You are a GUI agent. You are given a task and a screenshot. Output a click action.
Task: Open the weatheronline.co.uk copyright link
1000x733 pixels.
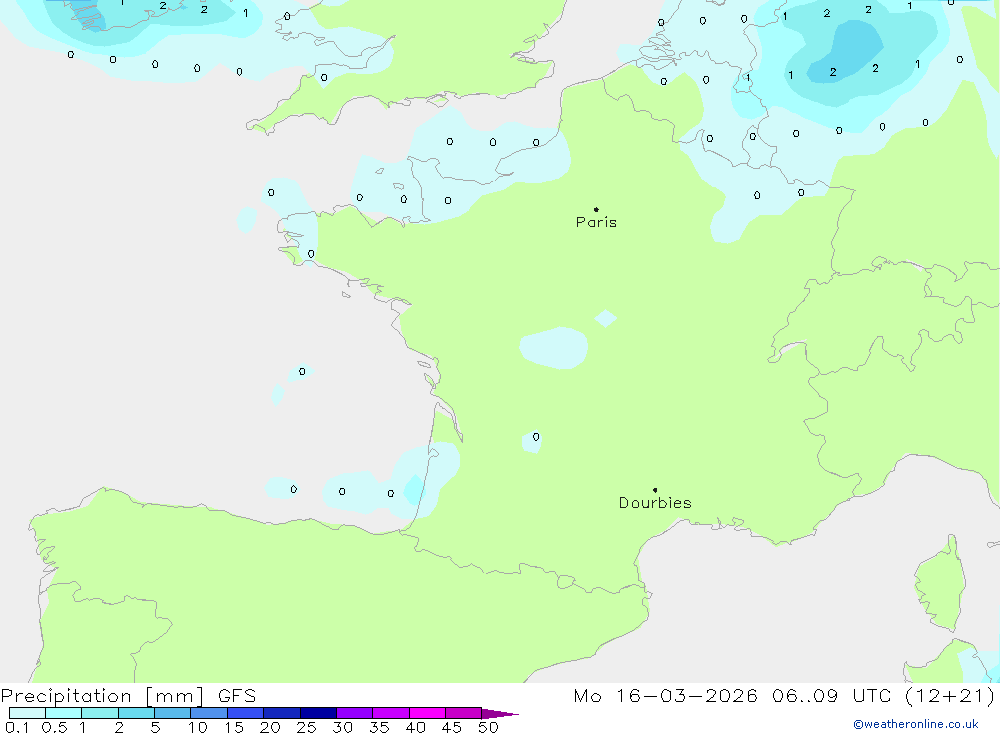(916, 724)
